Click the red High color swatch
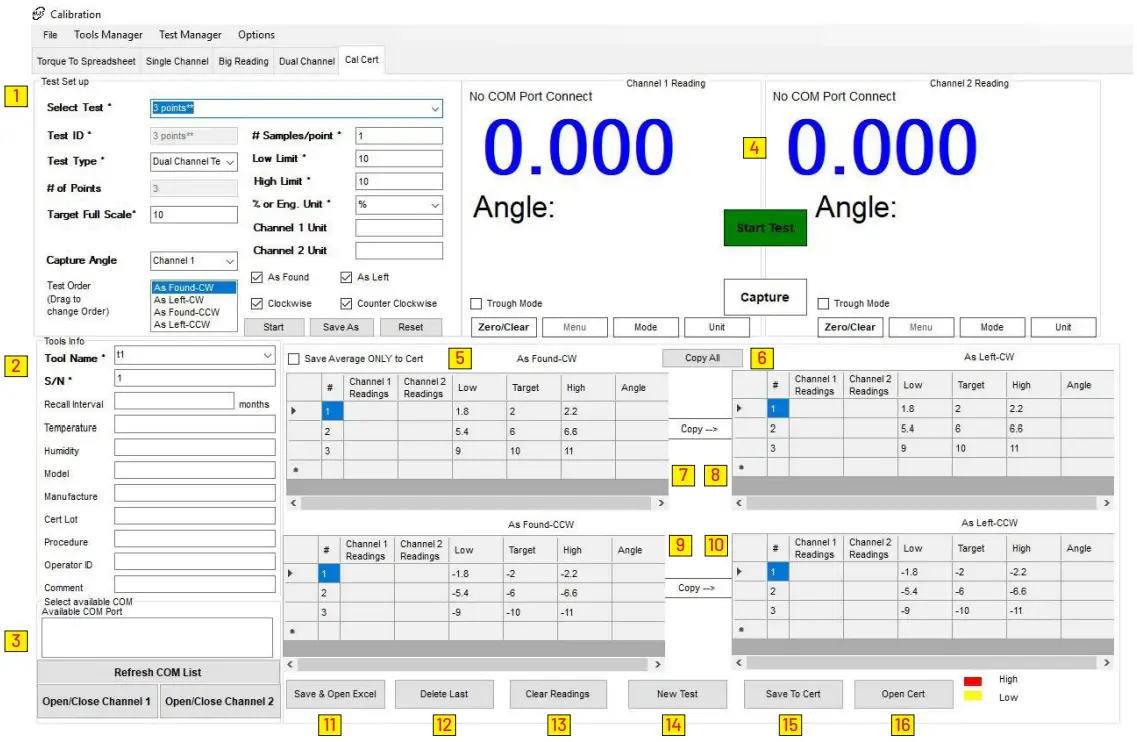This screenshot has height=742, width=1137. pos(972,681)
